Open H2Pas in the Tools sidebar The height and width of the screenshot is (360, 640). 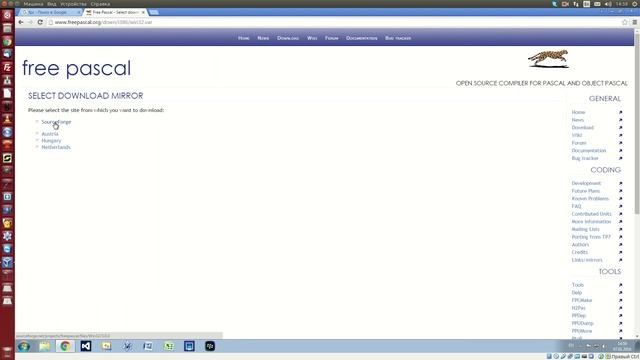coord(579,308)
